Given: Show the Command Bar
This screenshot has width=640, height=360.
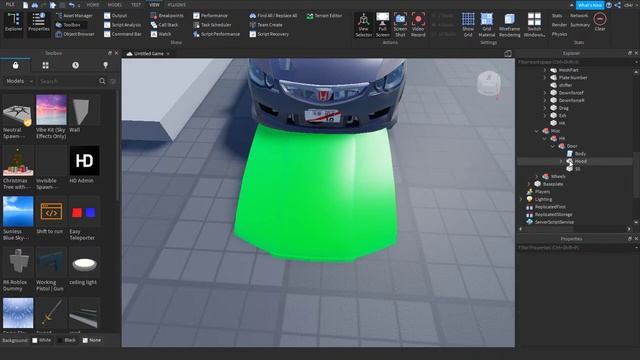Looking at the screenshot, I should click(122, 34).
